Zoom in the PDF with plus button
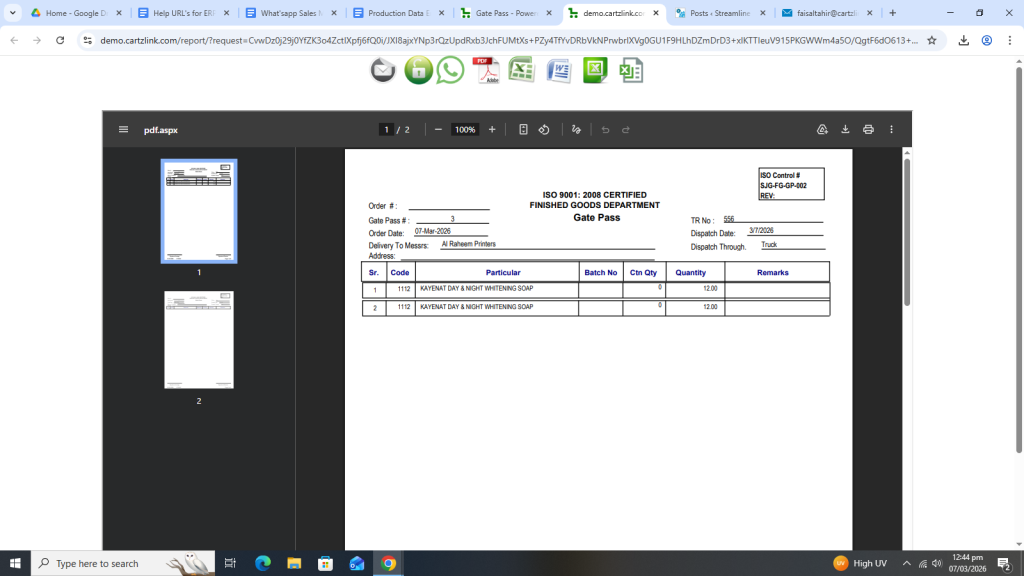Image resolution: width=1024 pixels, height=576 pixels. (x=492, y=130)
